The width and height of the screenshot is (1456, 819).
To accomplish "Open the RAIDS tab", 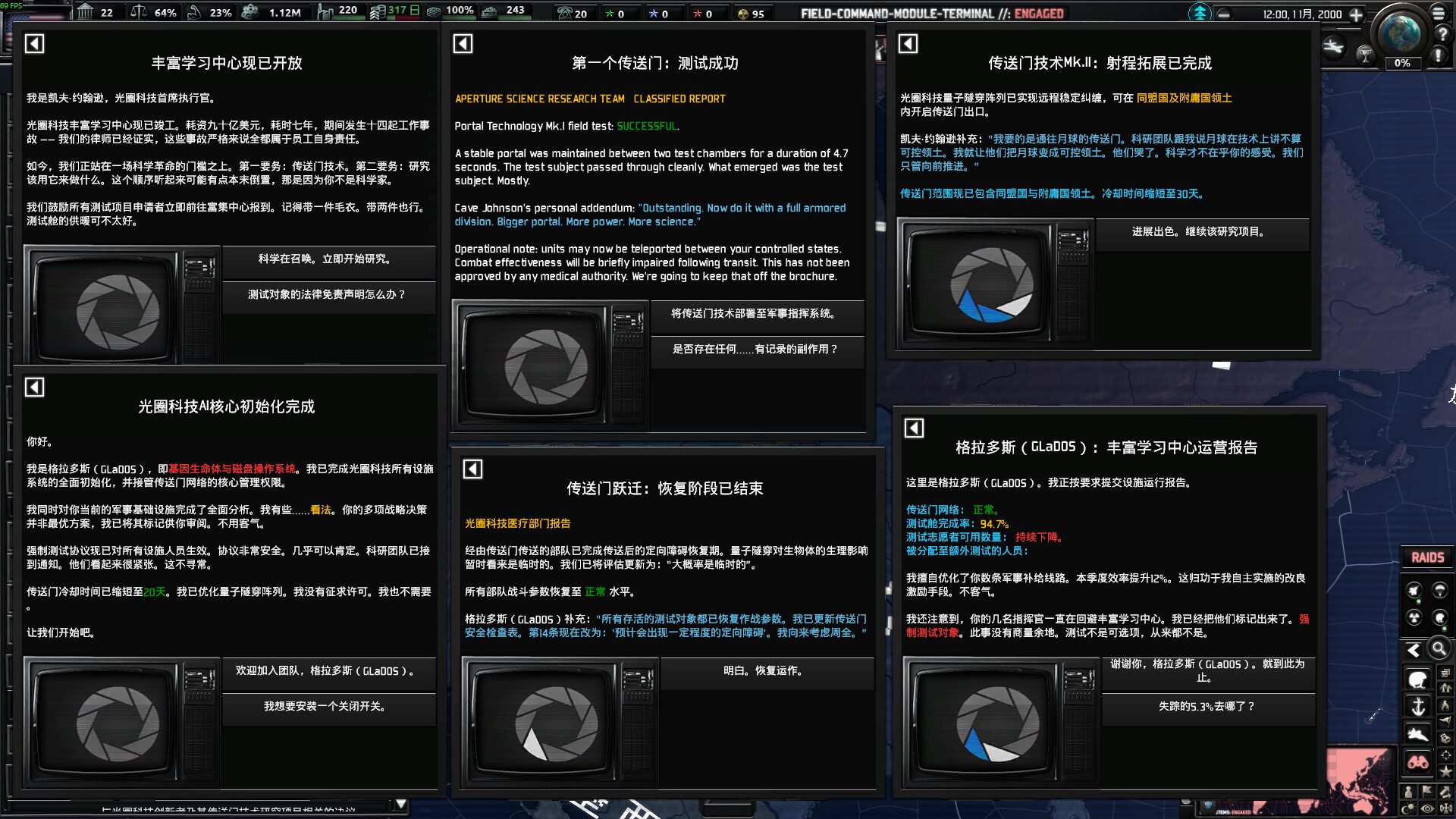I will tap(1427, 557).
